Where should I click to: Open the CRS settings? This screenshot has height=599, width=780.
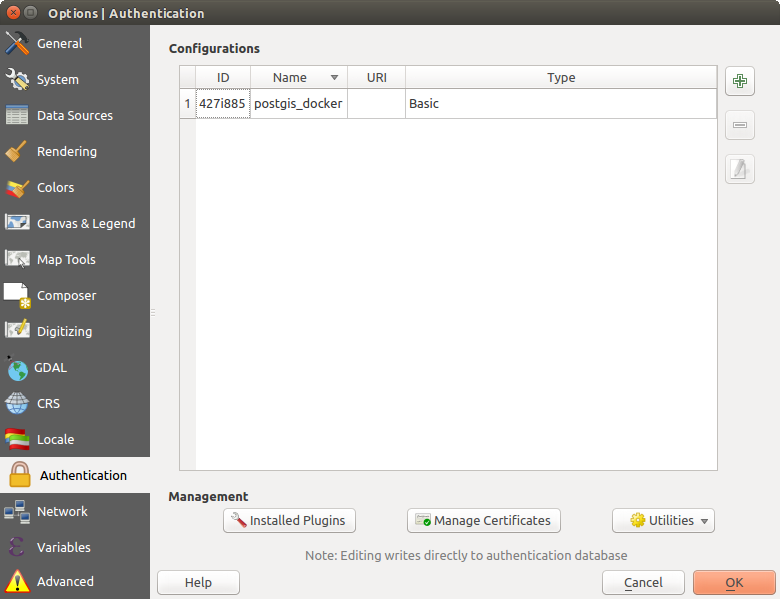click(48, 404)
